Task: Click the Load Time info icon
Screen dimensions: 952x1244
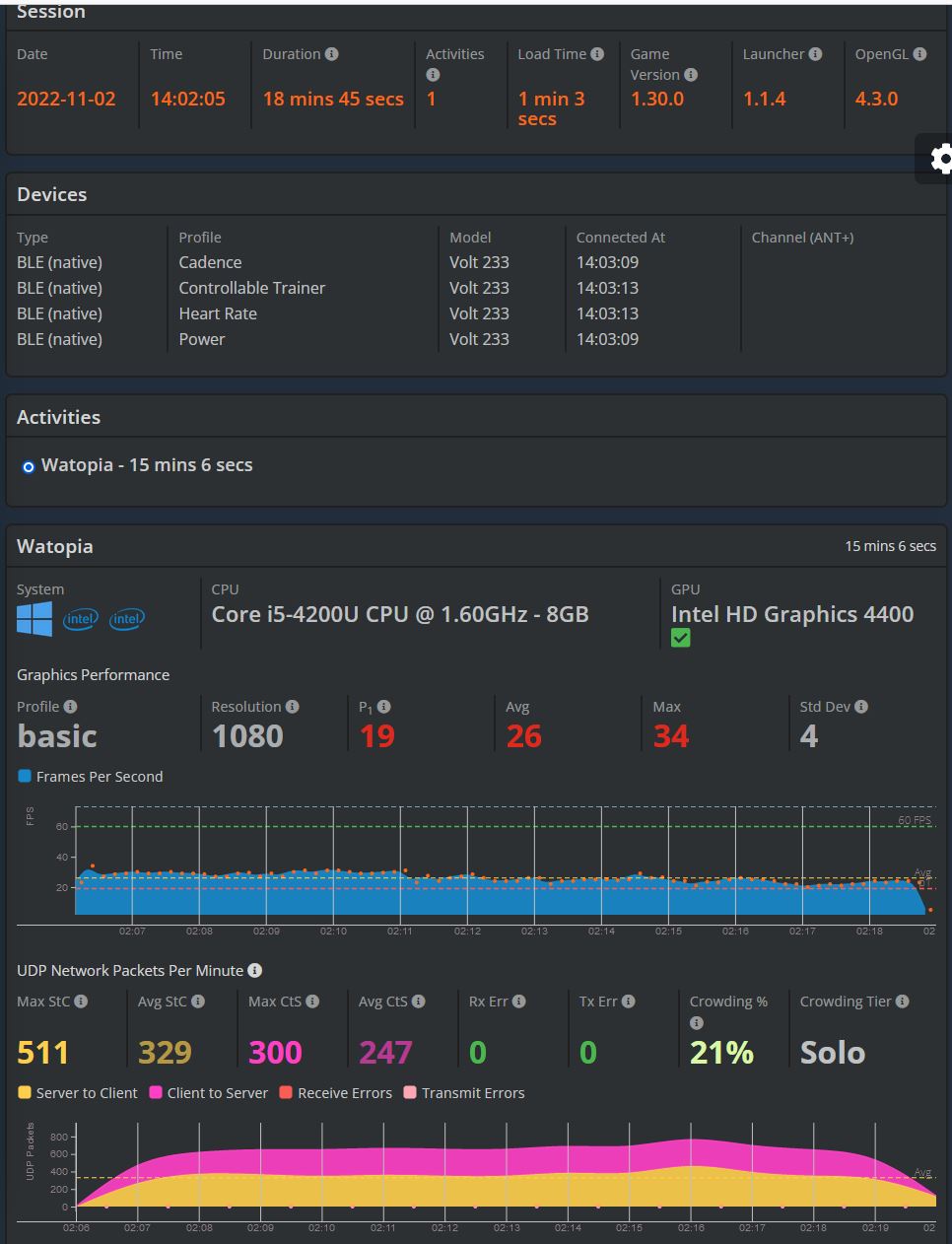Action: point(595,54)
